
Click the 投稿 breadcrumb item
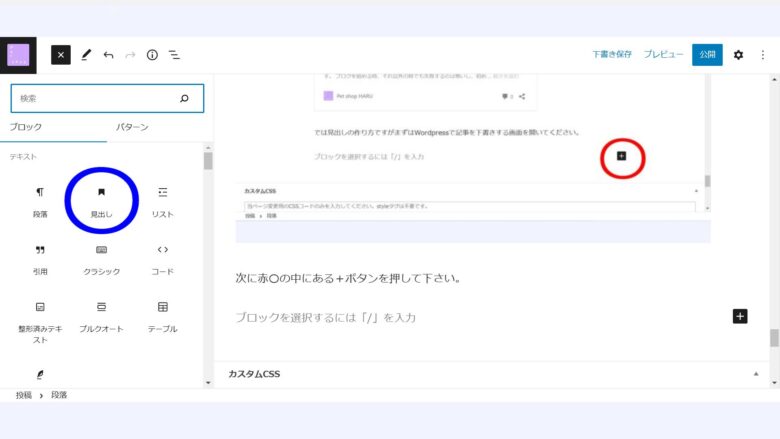tap(23, 395)
